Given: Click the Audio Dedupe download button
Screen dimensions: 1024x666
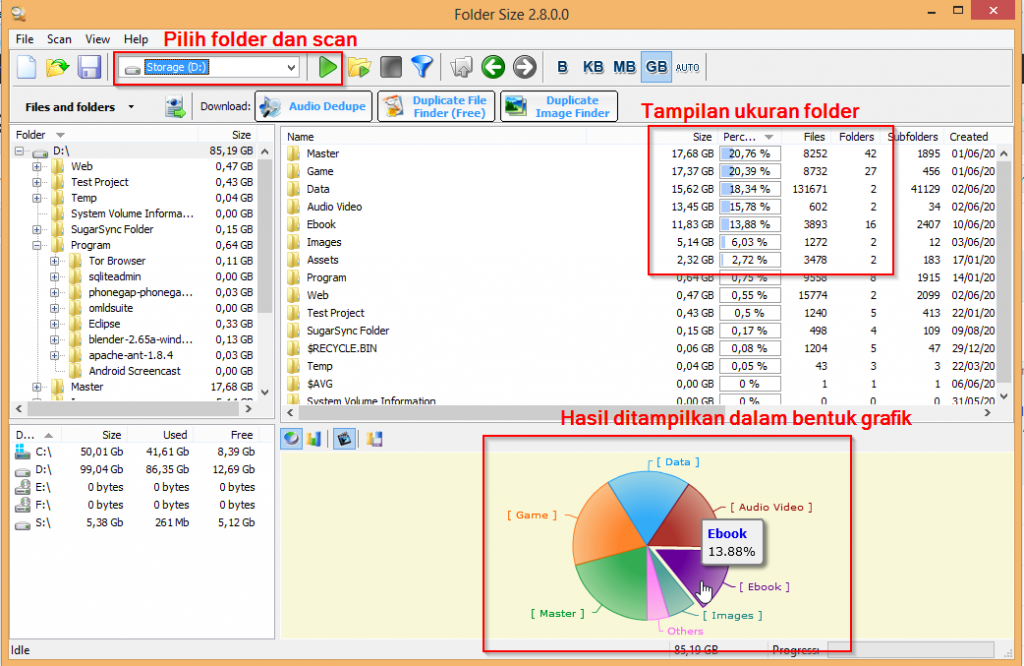Looking at the screenshot, I should pos(314,106).
